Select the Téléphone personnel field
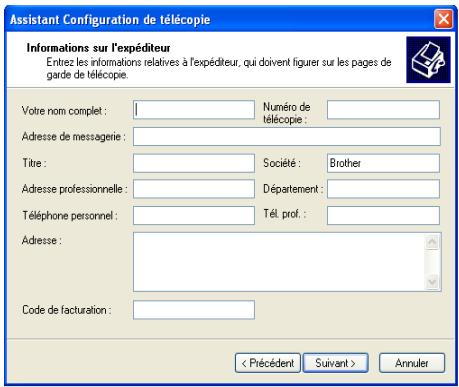 click(x=194, y=215)
